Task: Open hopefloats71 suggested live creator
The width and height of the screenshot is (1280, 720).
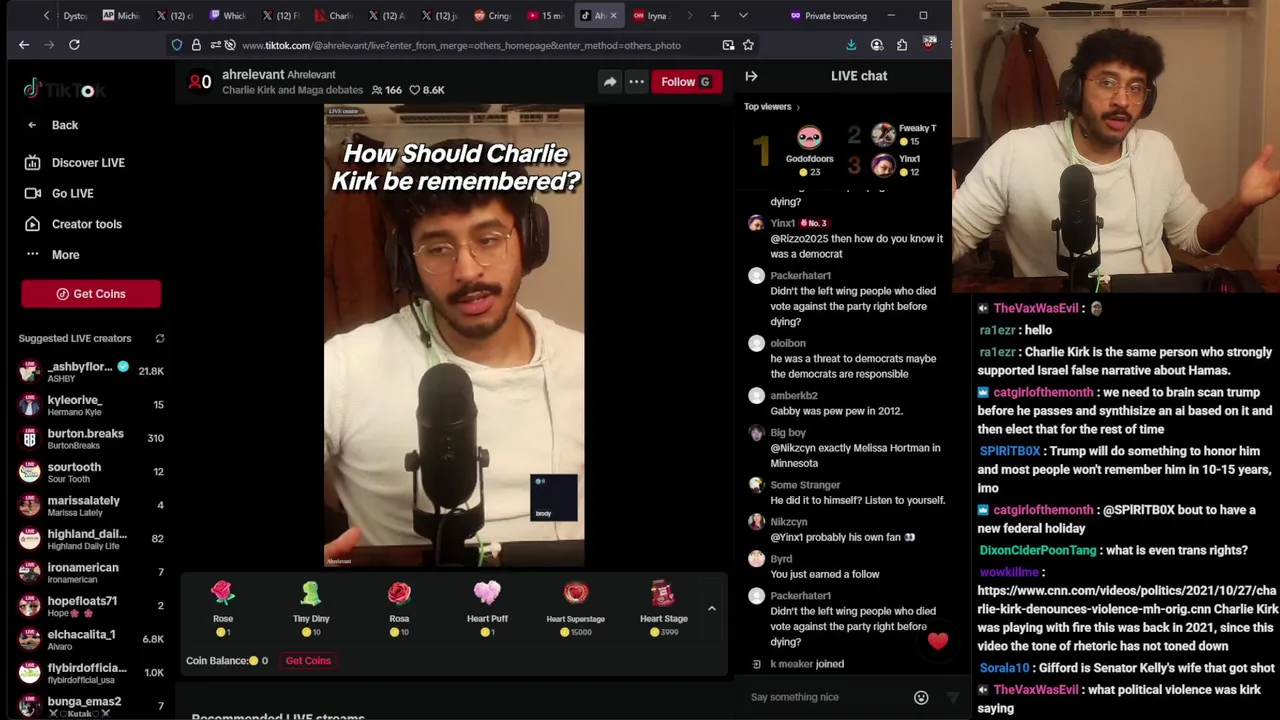Action: (90, 606)
